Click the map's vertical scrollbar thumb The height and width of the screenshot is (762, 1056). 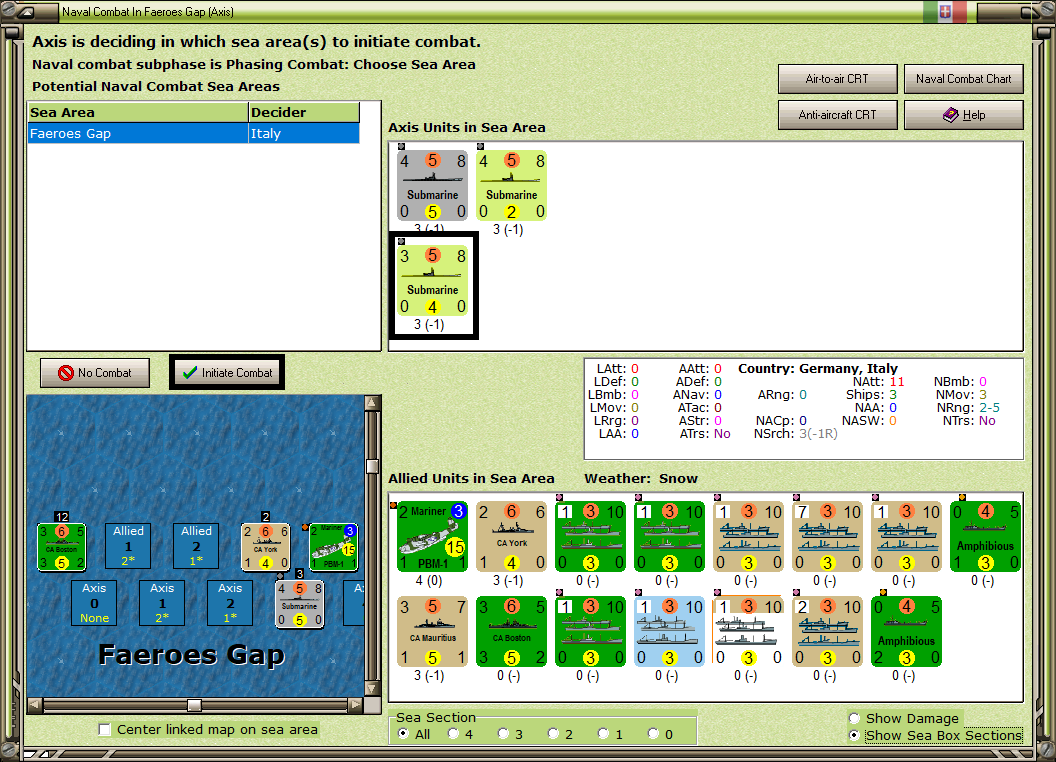pos(372,466)
